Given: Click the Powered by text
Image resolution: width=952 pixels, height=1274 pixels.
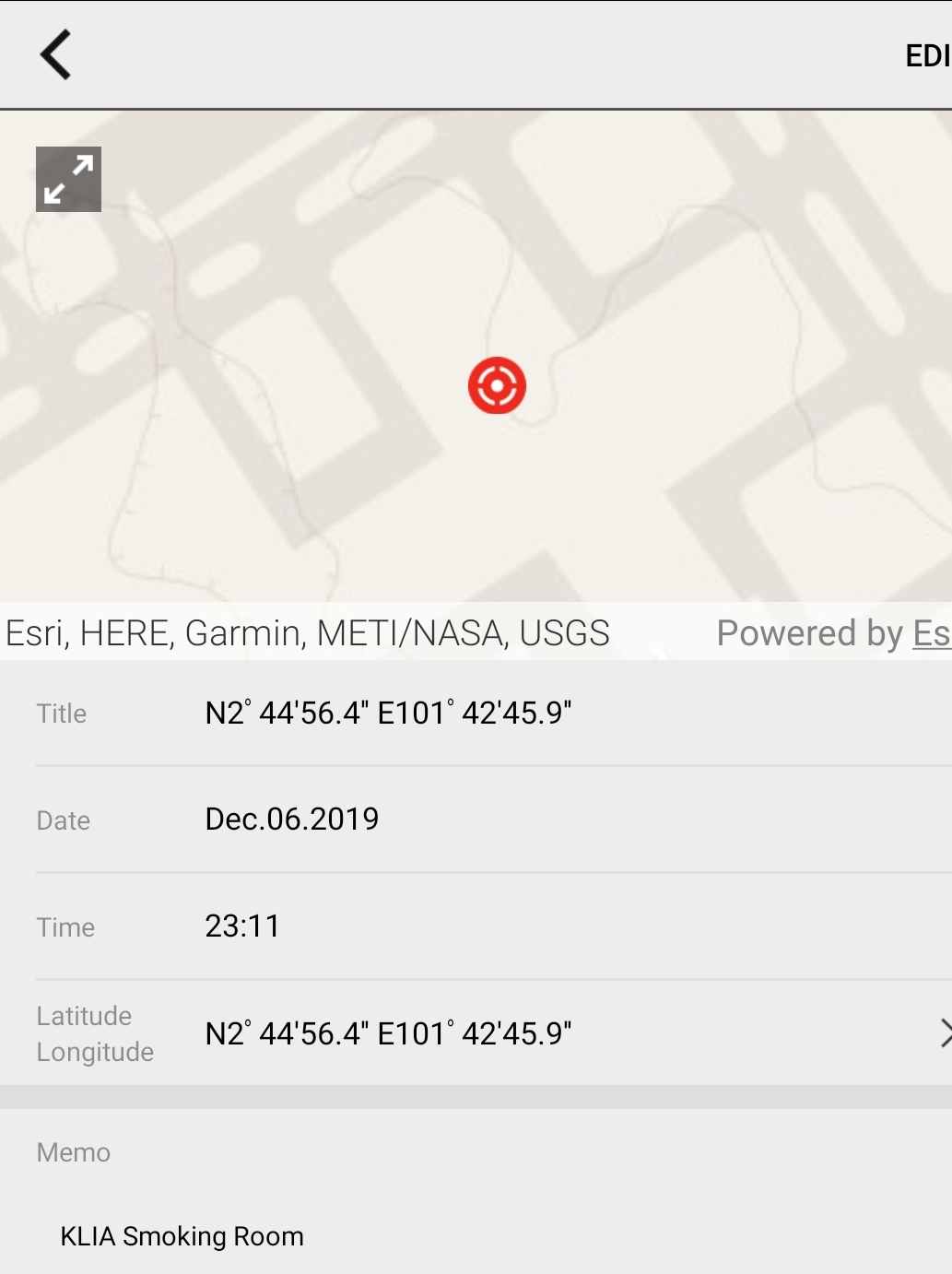Looking at the screenshot, I should click(809, 633).
